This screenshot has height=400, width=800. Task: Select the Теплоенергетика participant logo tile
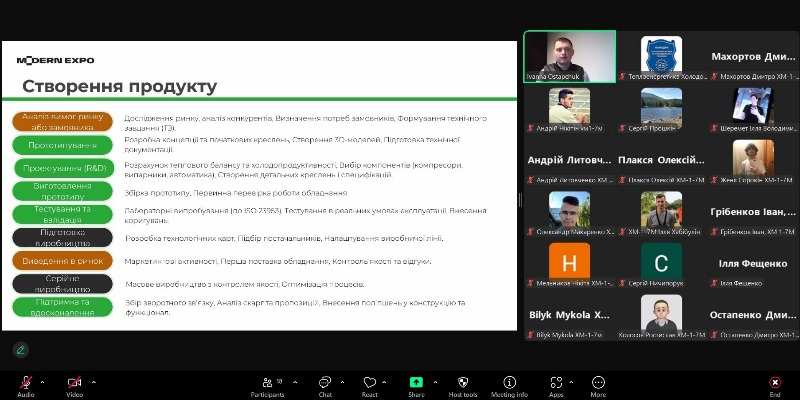661,57
